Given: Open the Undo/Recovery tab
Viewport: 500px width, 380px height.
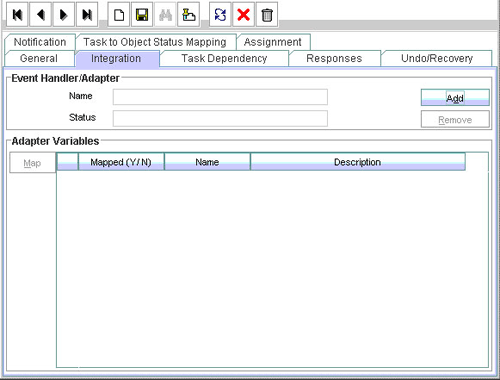Looking at the screenshot, I should tap(437, 58).
